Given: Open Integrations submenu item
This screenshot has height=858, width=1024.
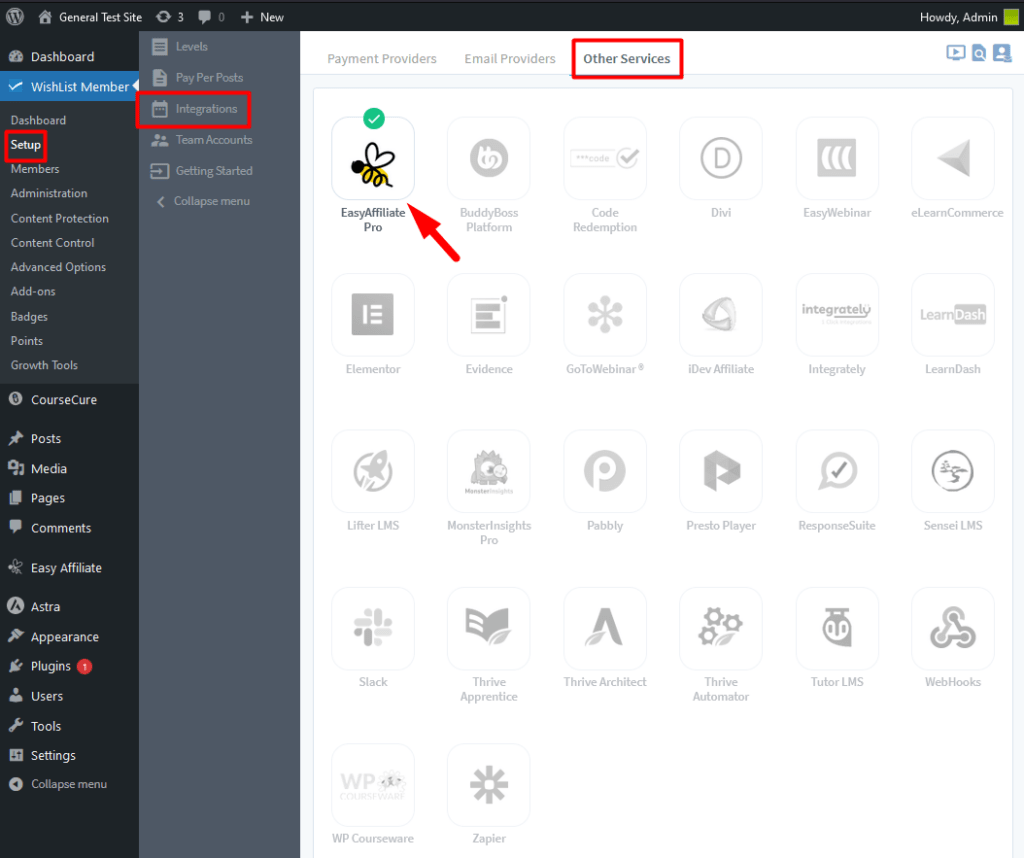Looking at the screenshot, I should pos(195,109).
